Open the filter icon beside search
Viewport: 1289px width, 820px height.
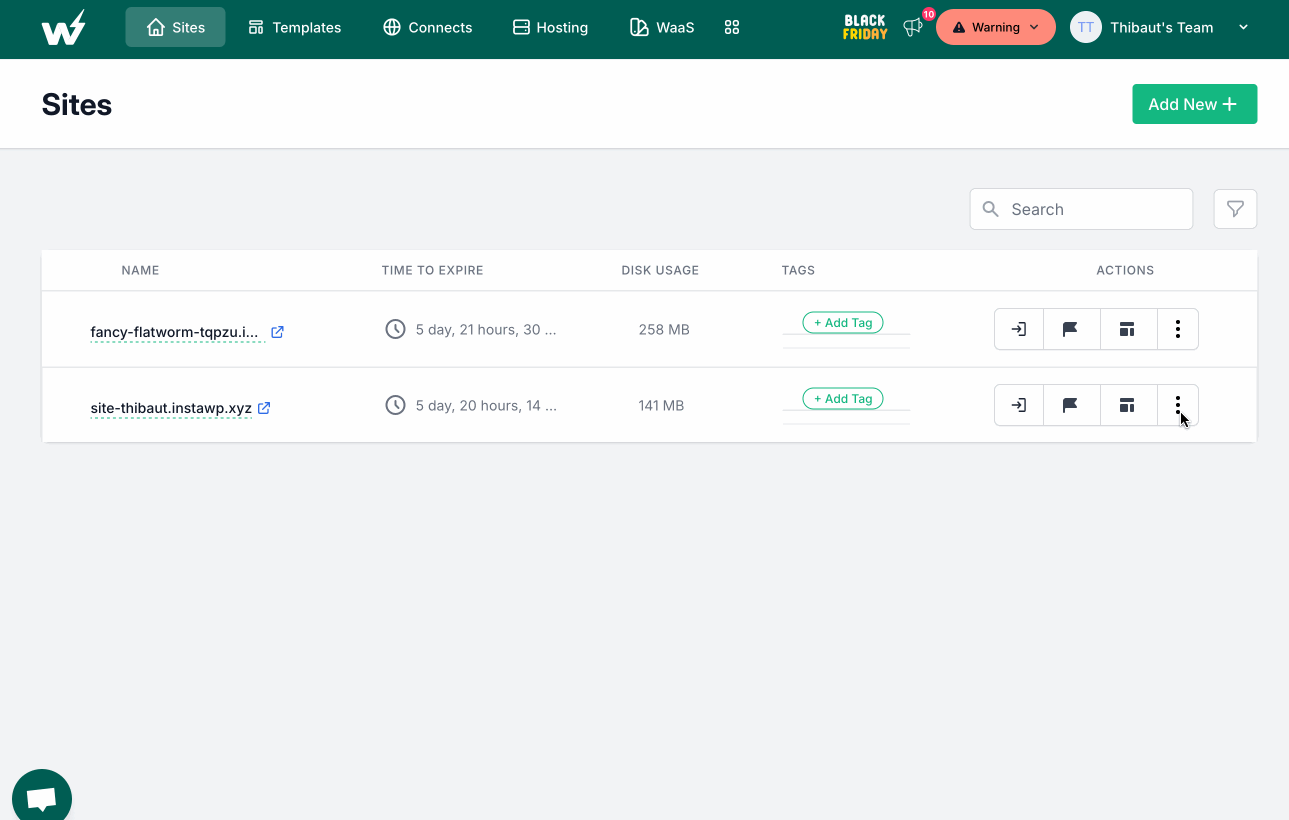coord(1235,209)
